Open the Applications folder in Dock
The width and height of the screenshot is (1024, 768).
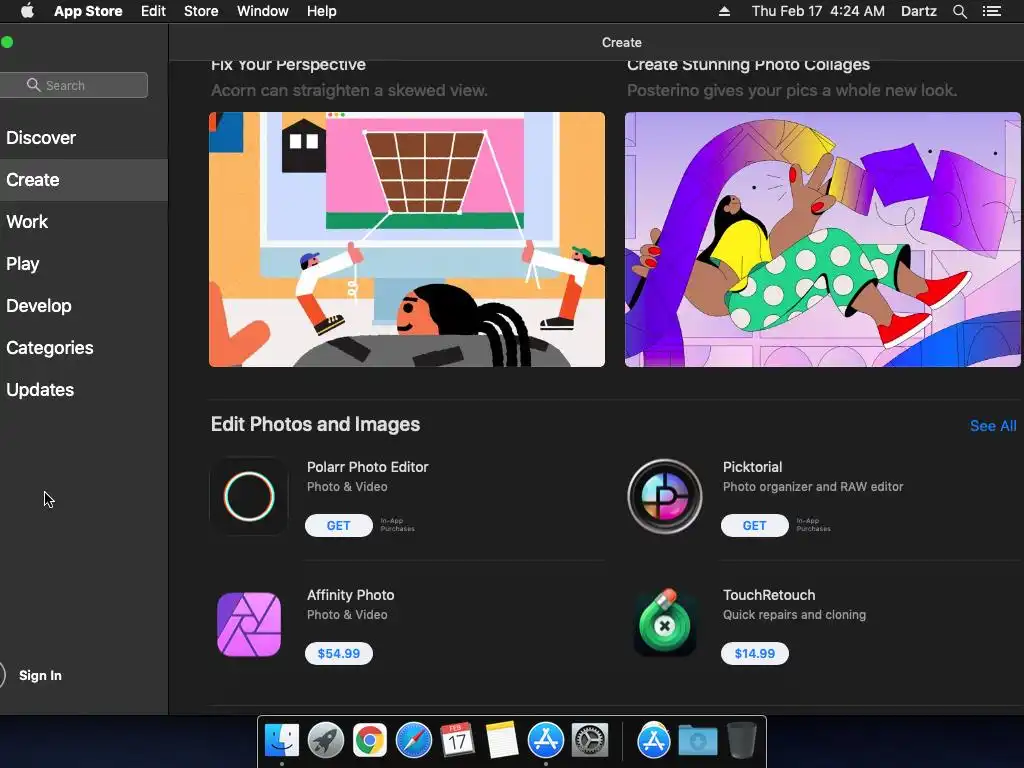[x=654, y=741]
